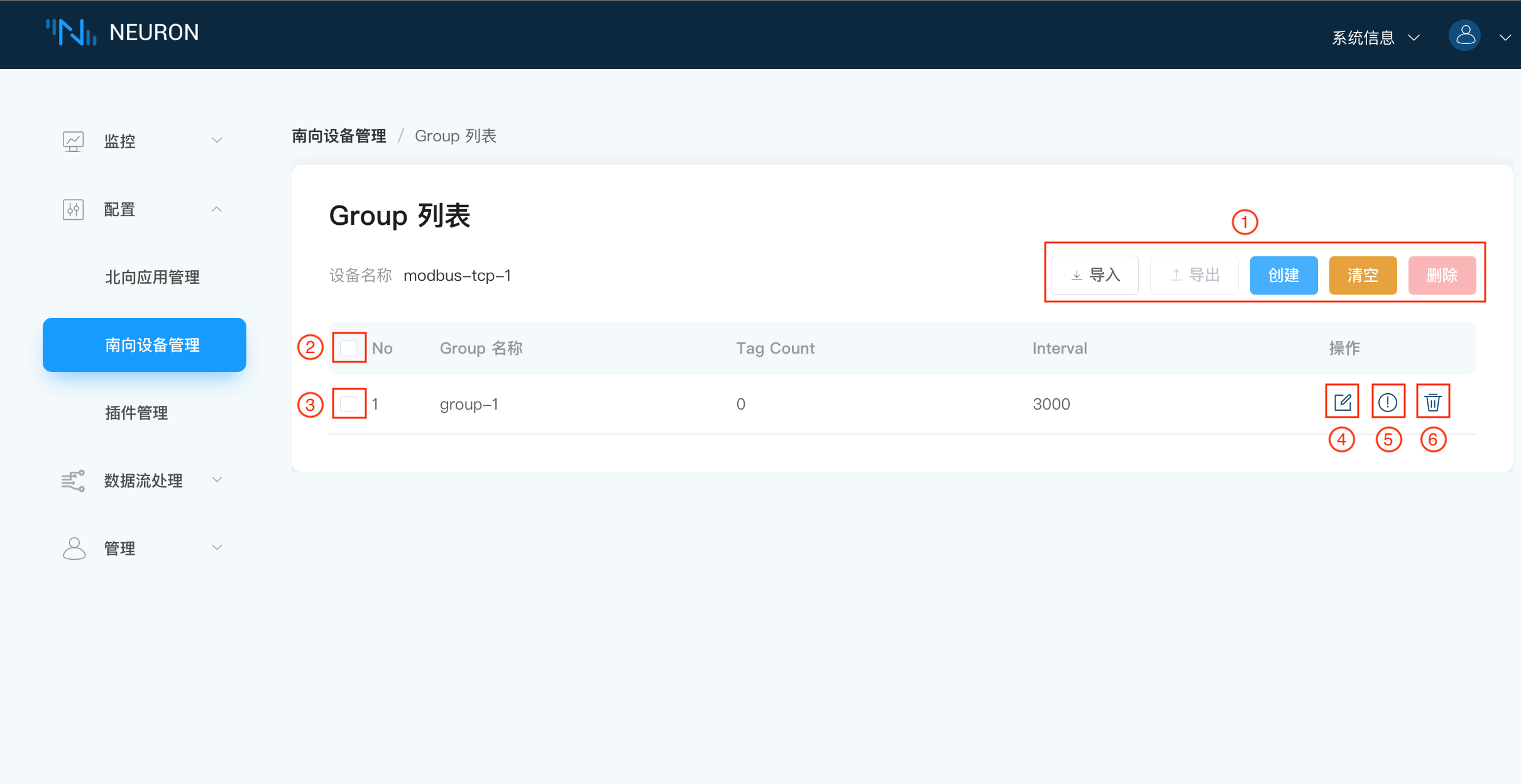
Task: Expand the 数据流处理 section chevron
Action: click(217, 479)
